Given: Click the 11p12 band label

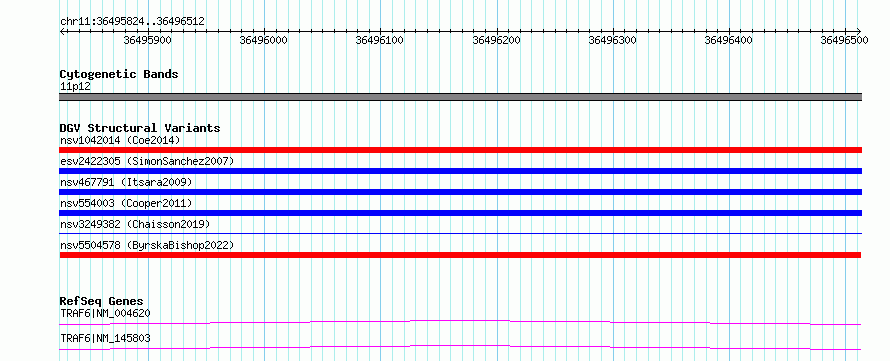Looking at the screenshot, I should point(75,87).
